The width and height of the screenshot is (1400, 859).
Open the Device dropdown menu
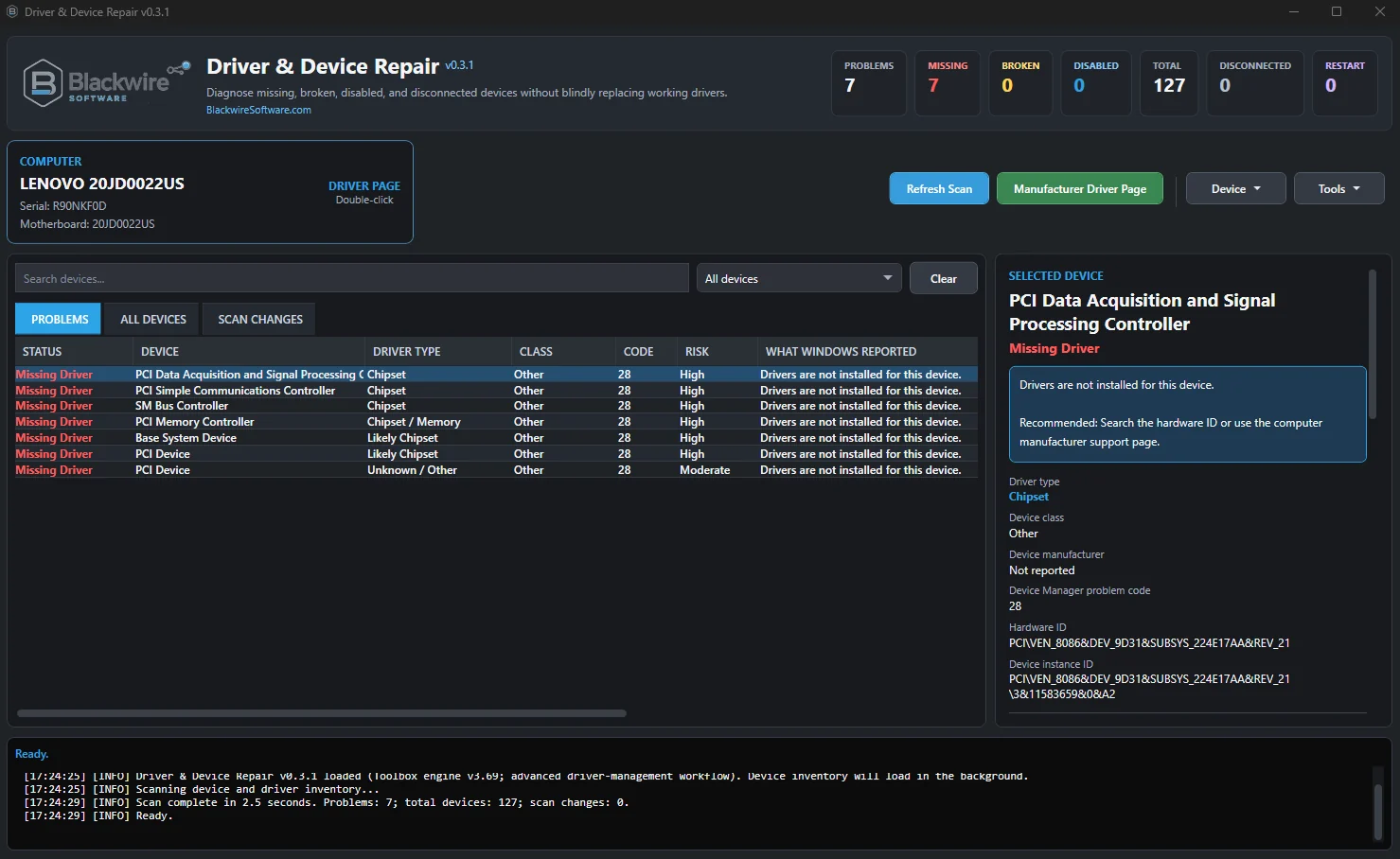click(1235, 188)
